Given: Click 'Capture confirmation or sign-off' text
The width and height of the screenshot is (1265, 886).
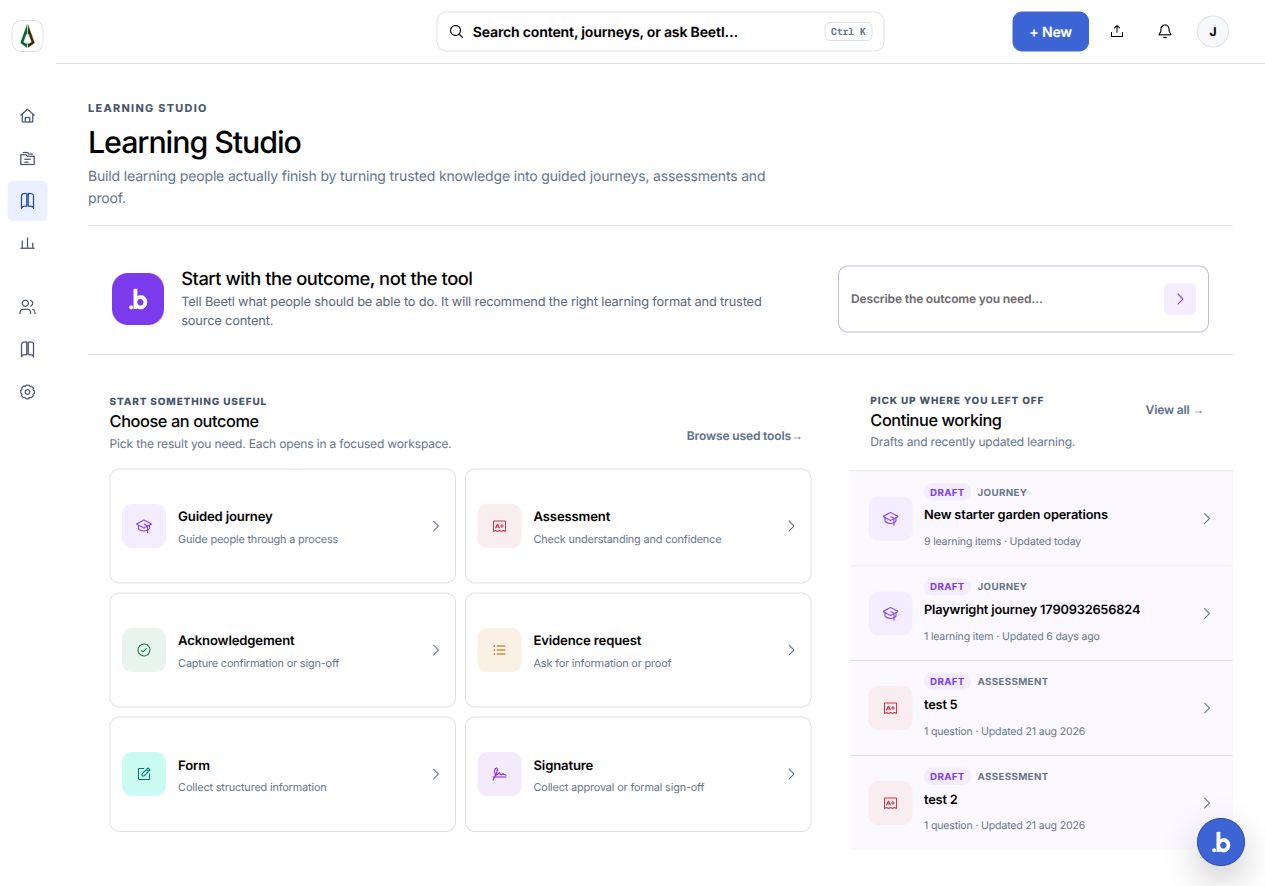Looking at the screenshot, I should point(258,663).
